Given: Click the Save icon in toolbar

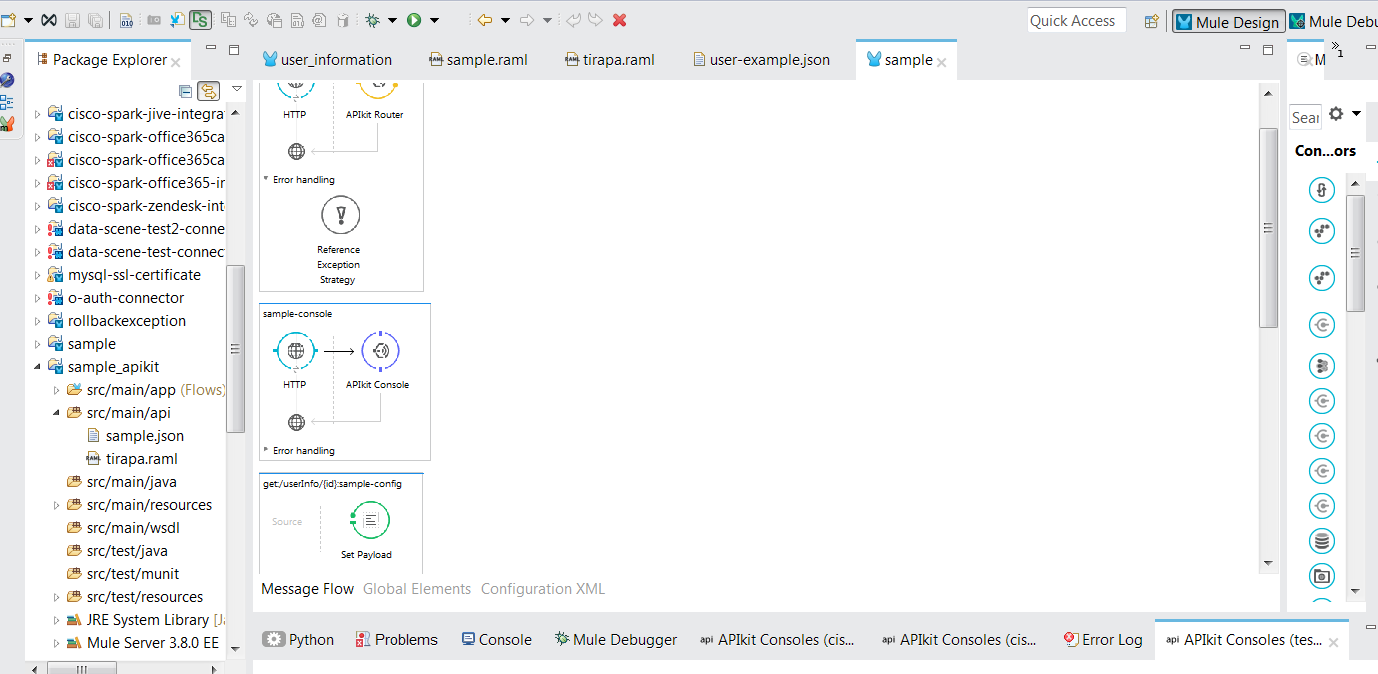Looking at the screenshot, I should pos(72,20).
